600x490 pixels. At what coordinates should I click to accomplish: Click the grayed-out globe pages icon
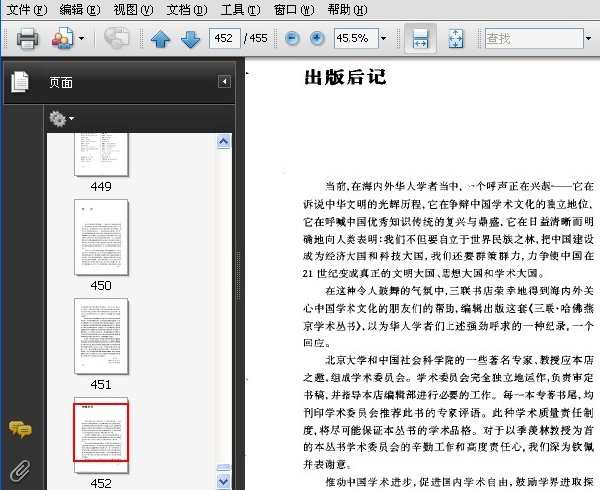pyautogui.click(x=117, y=38)
